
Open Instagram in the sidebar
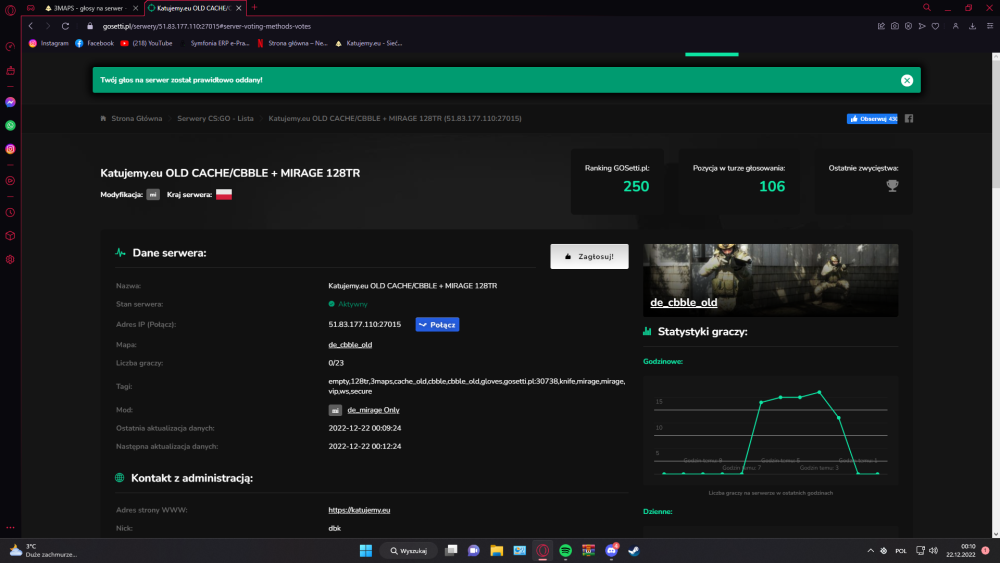pyautogui.click(x=10, y=149)
